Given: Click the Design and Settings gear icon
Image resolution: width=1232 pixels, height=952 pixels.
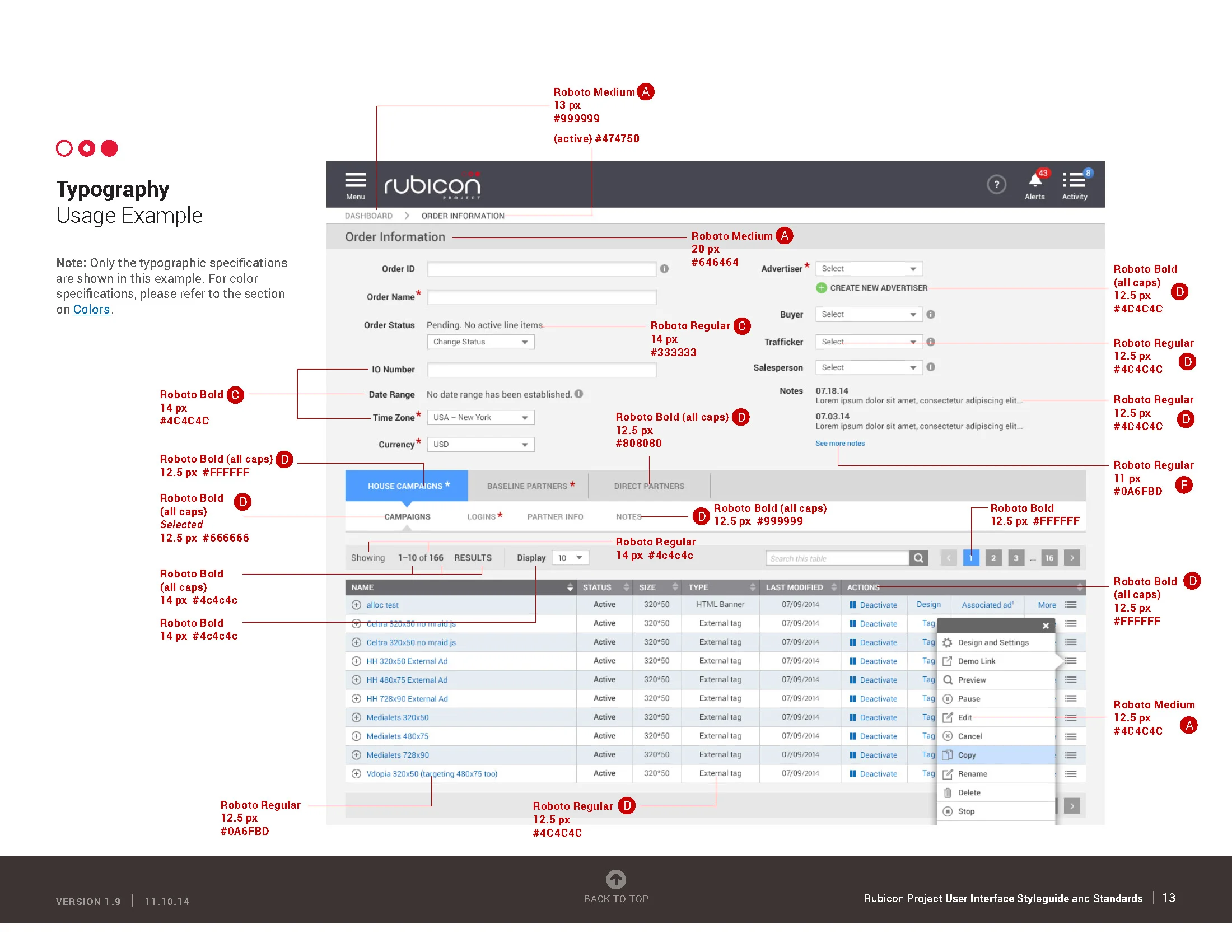Looking at the screenshot, I should point(948,643).
